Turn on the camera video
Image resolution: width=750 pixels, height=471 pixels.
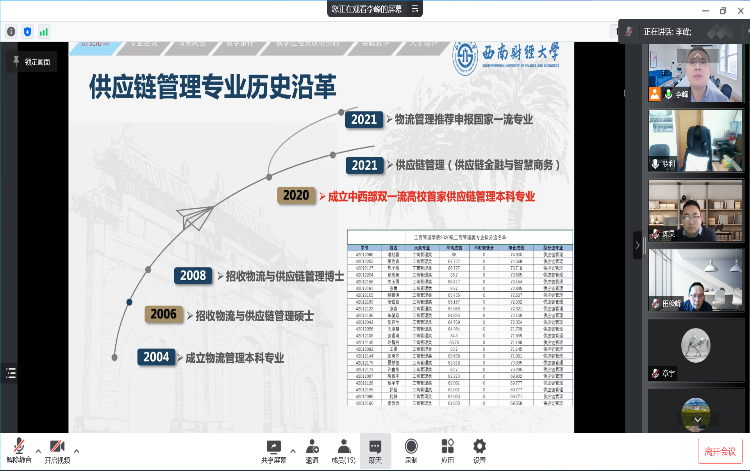click(x=57, y=448)
